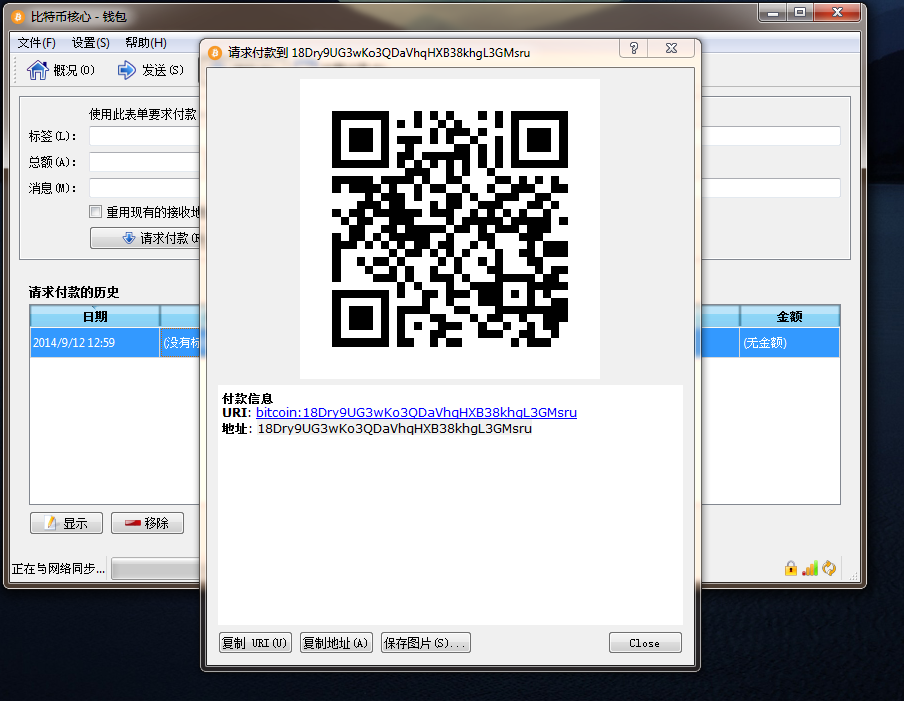
Task: Click the 标签(L) label input field
Action: pyautogui.click(x=144, y=136)
